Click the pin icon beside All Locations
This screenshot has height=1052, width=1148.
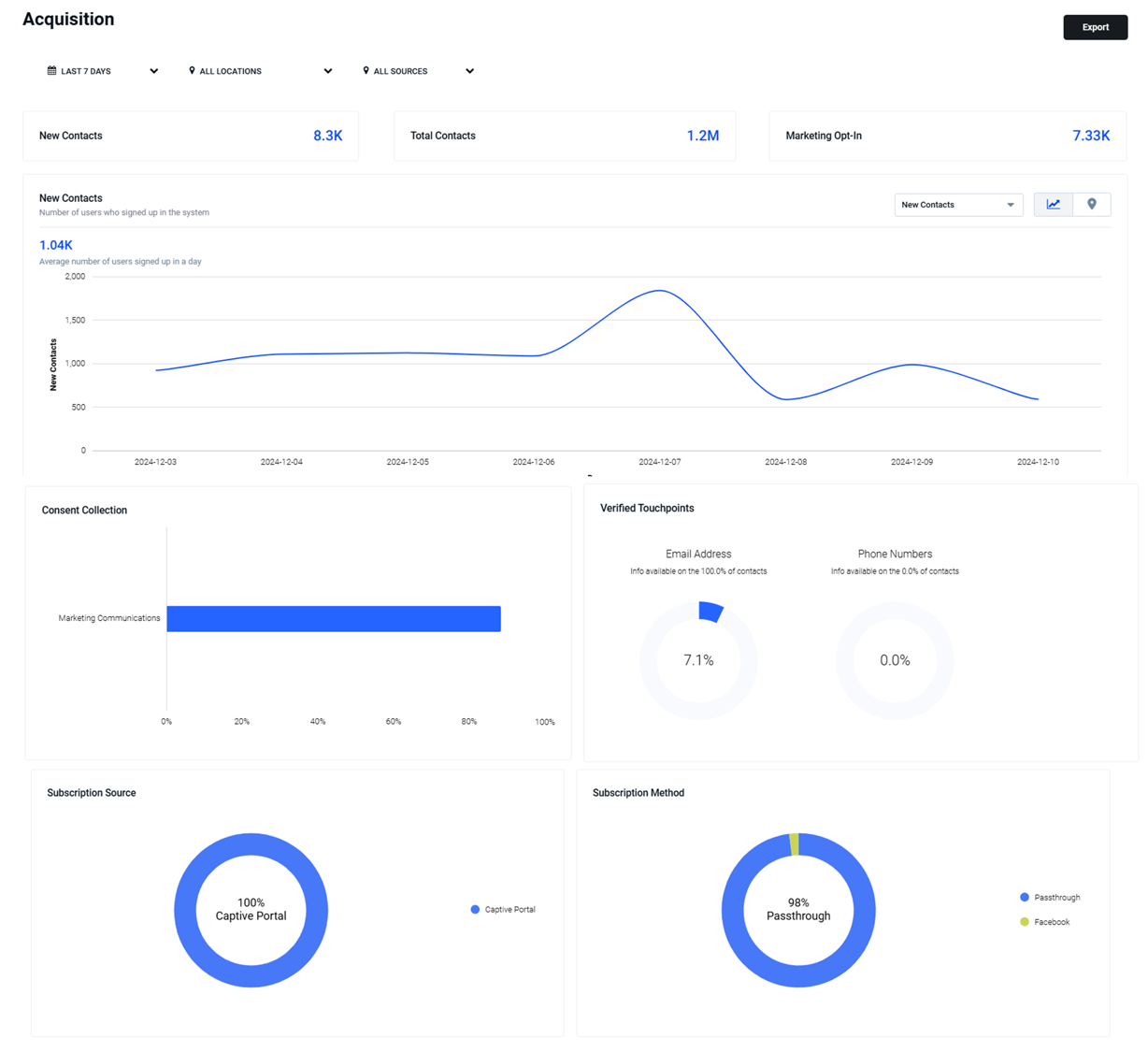click(x=193, y=71)
